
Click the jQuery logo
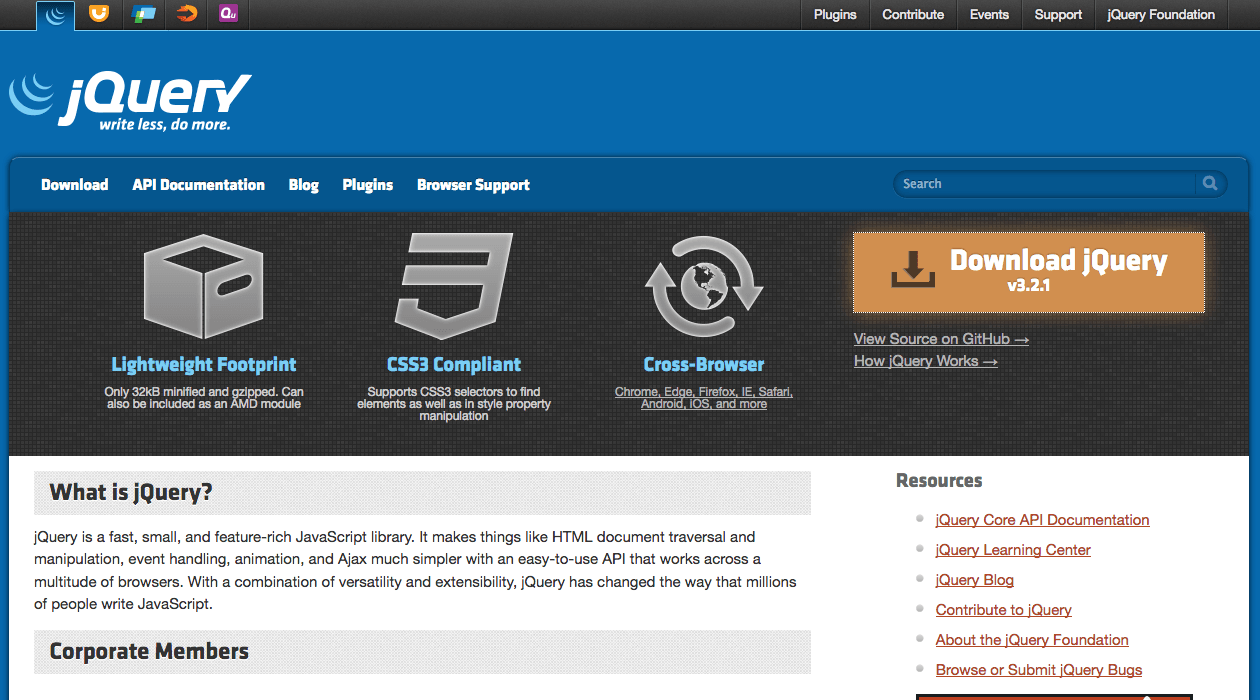(x=130, y=100)
